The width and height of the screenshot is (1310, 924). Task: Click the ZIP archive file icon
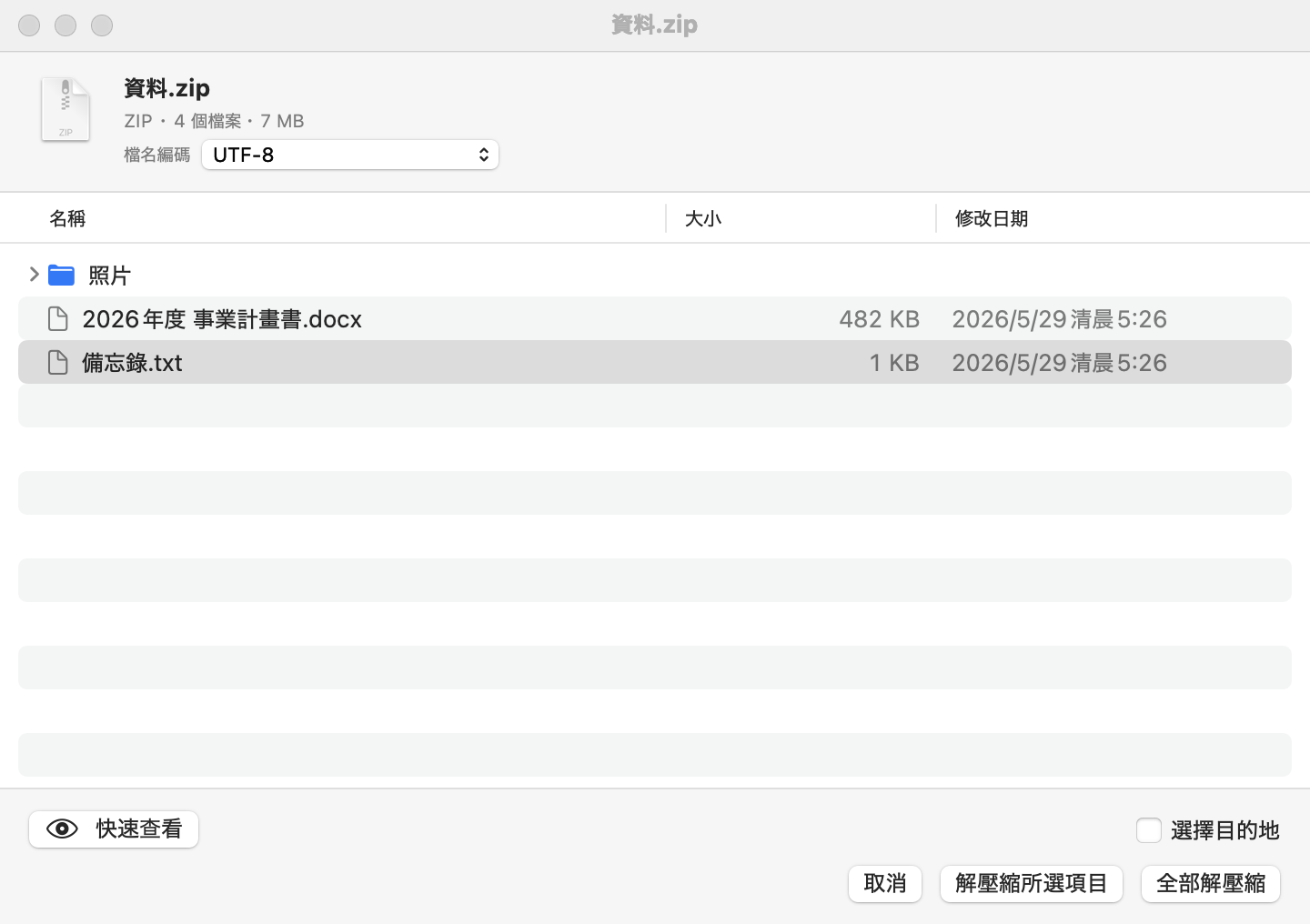tap(65, 109)
